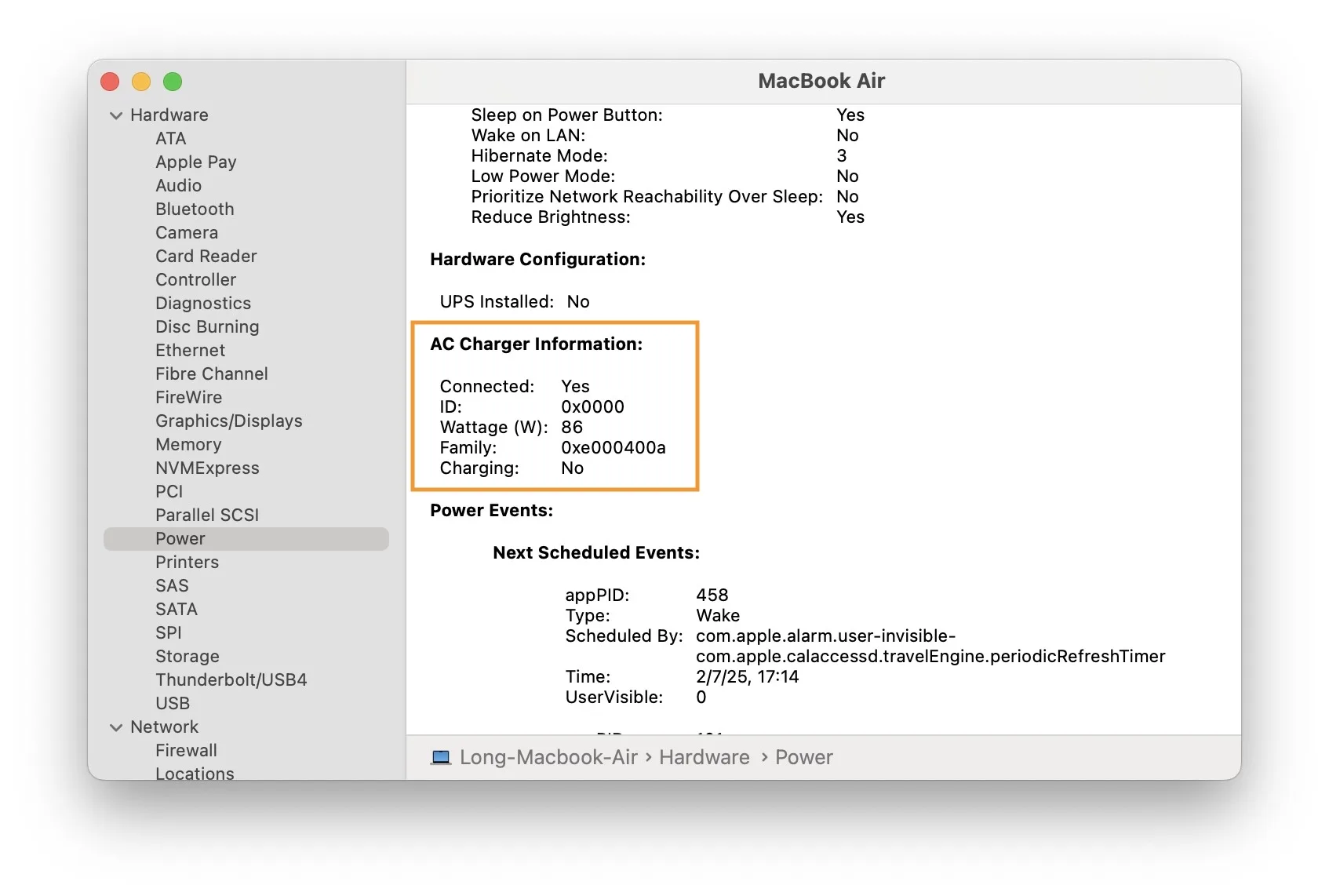Click the laptop icon in path bar
The height and width of the screenshot is (896, 1329).
click(441, 758)
